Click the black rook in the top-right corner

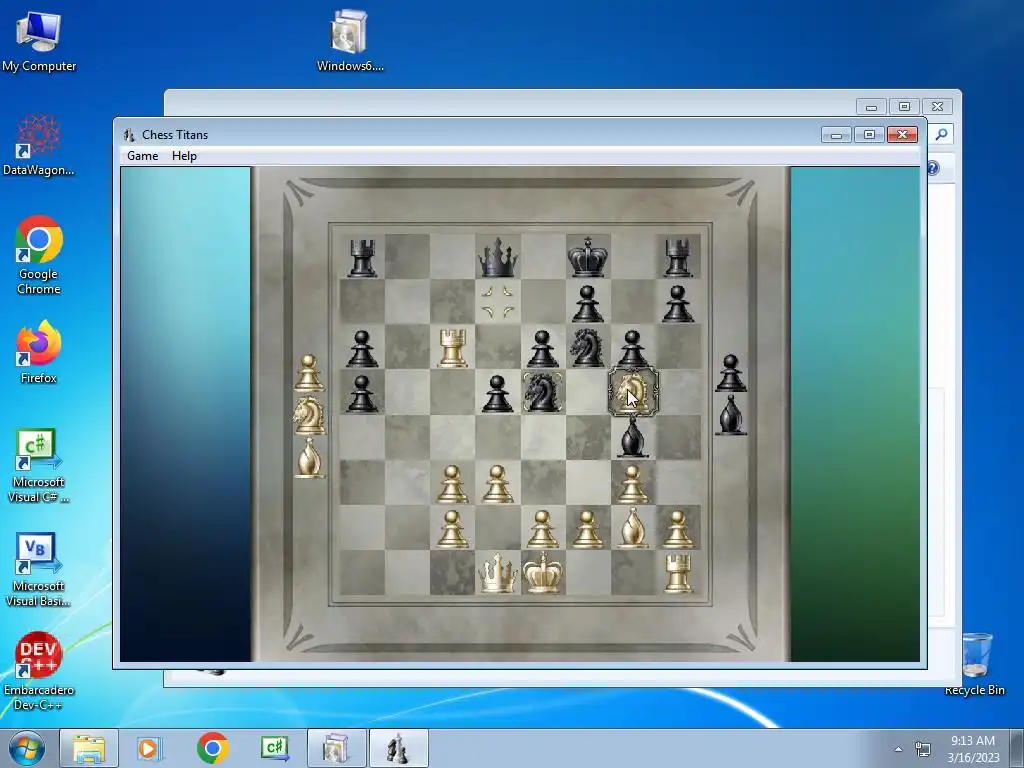coord(678,257)
